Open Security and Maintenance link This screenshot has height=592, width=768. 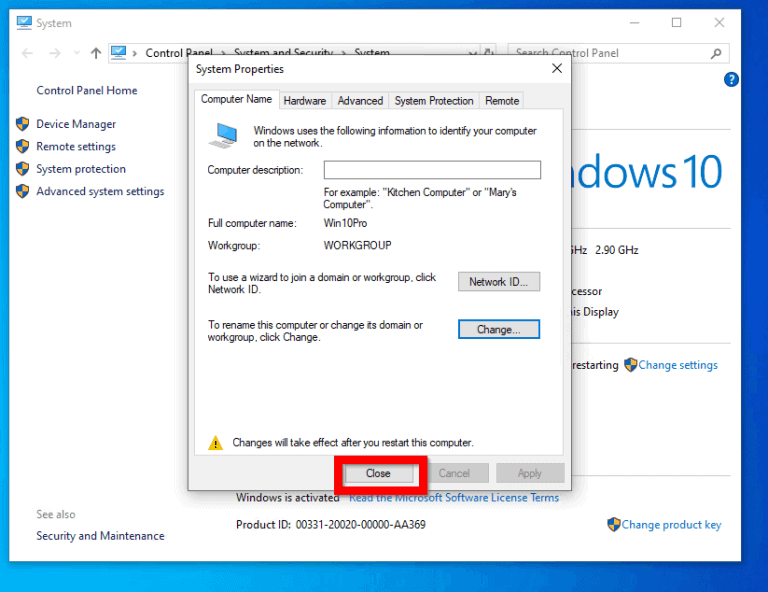point(100,536)
